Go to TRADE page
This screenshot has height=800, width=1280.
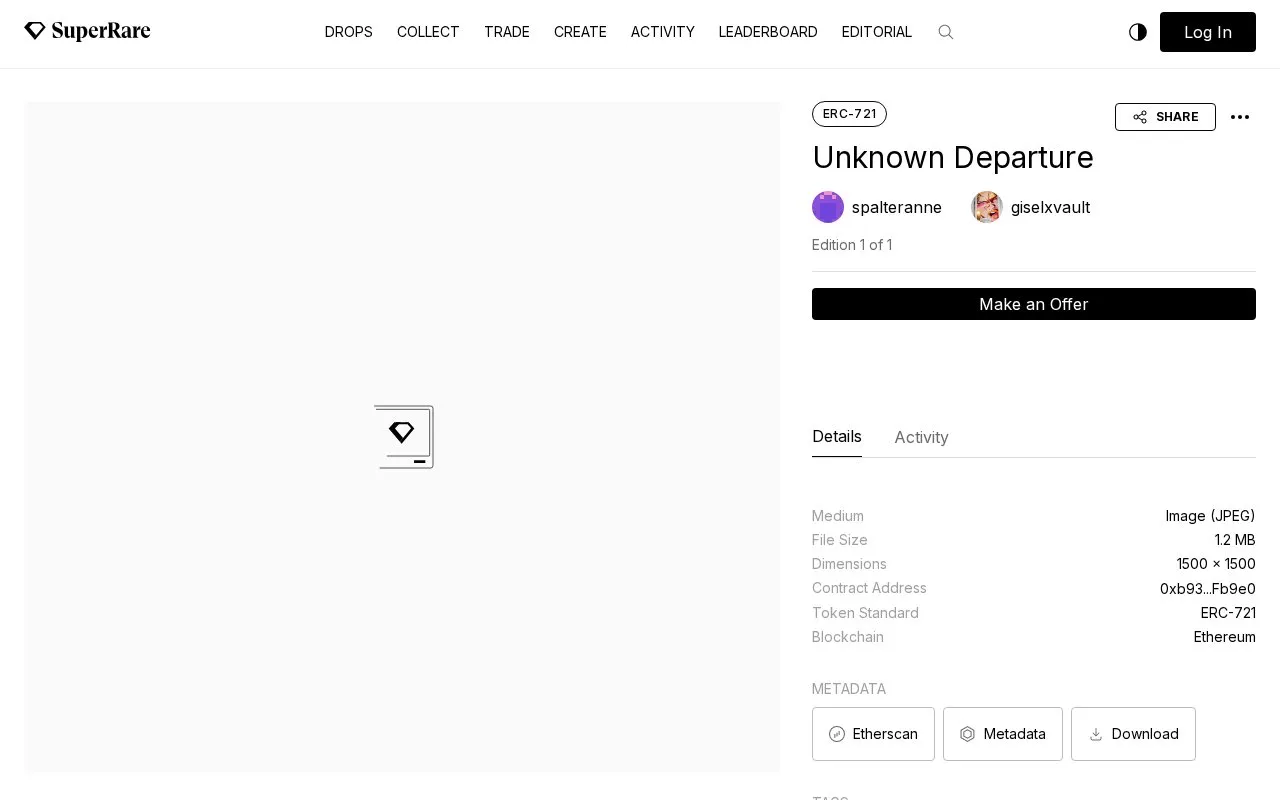507,32
